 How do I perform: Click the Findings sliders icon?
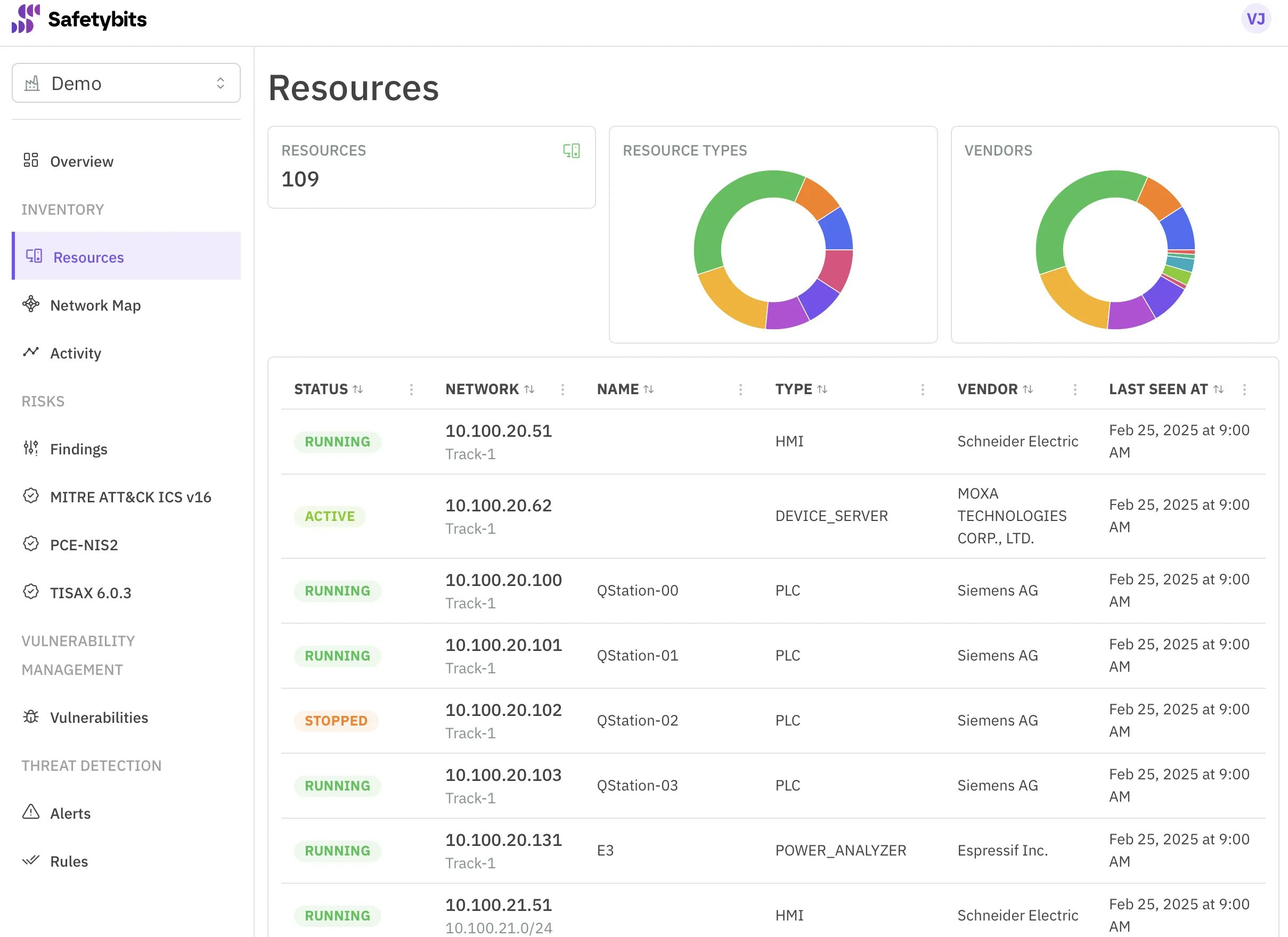[x=31, y=449]
